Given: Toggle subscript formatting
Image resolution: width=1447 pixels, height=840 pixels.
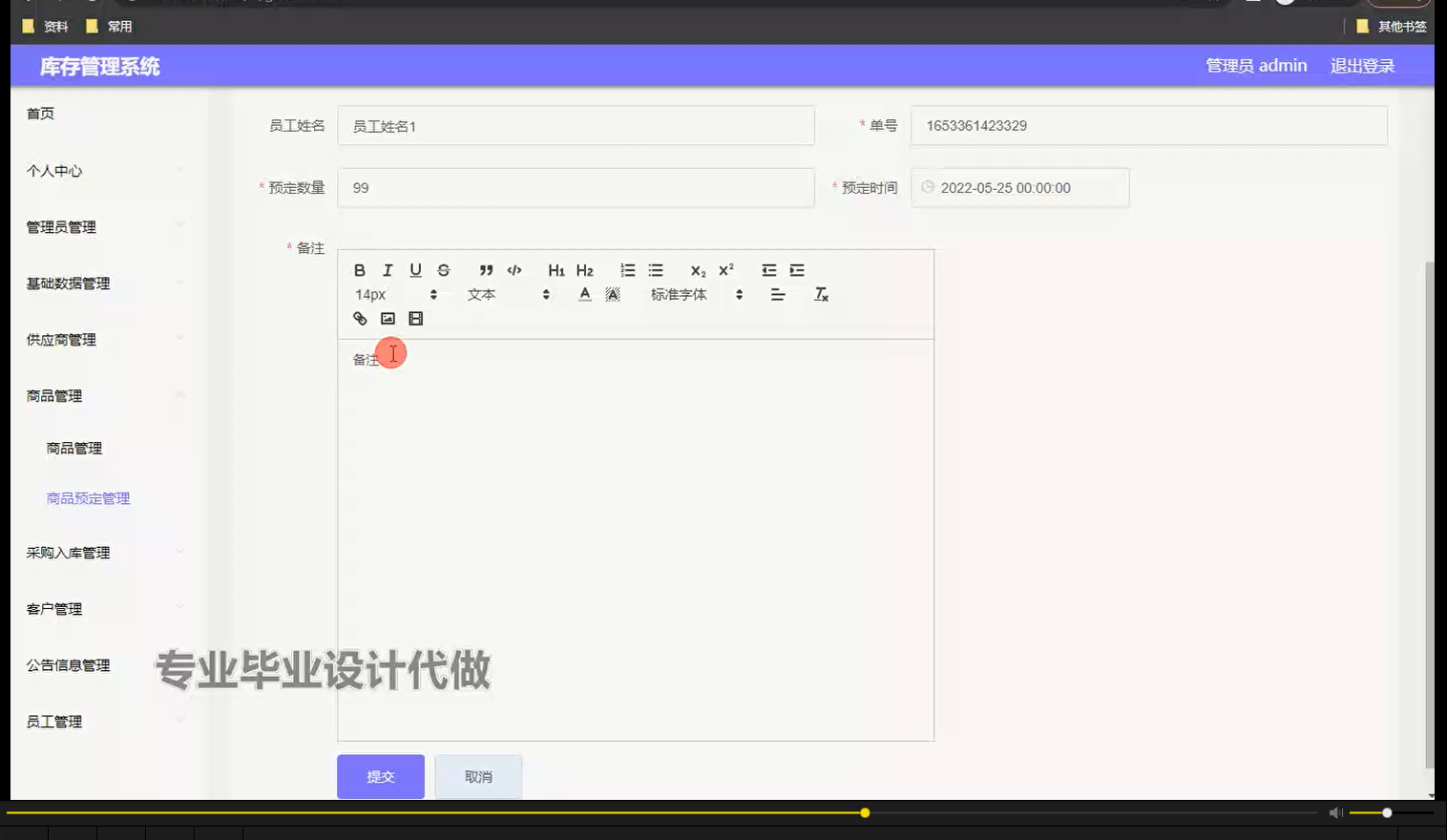Looking at the screenshot, I should pos(696,270).
